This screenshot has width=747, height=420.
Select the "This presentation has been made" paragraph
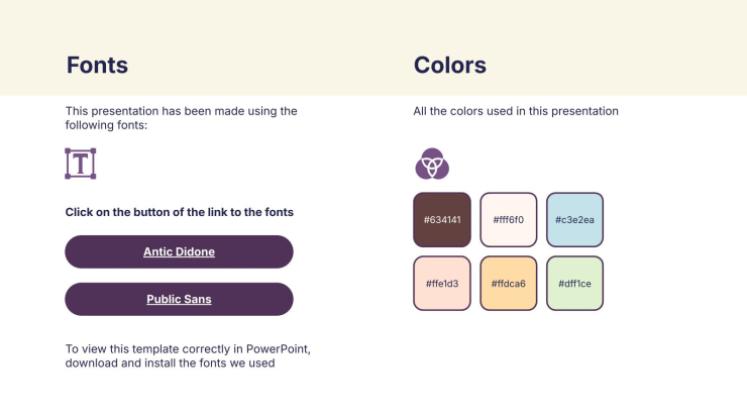181,118
